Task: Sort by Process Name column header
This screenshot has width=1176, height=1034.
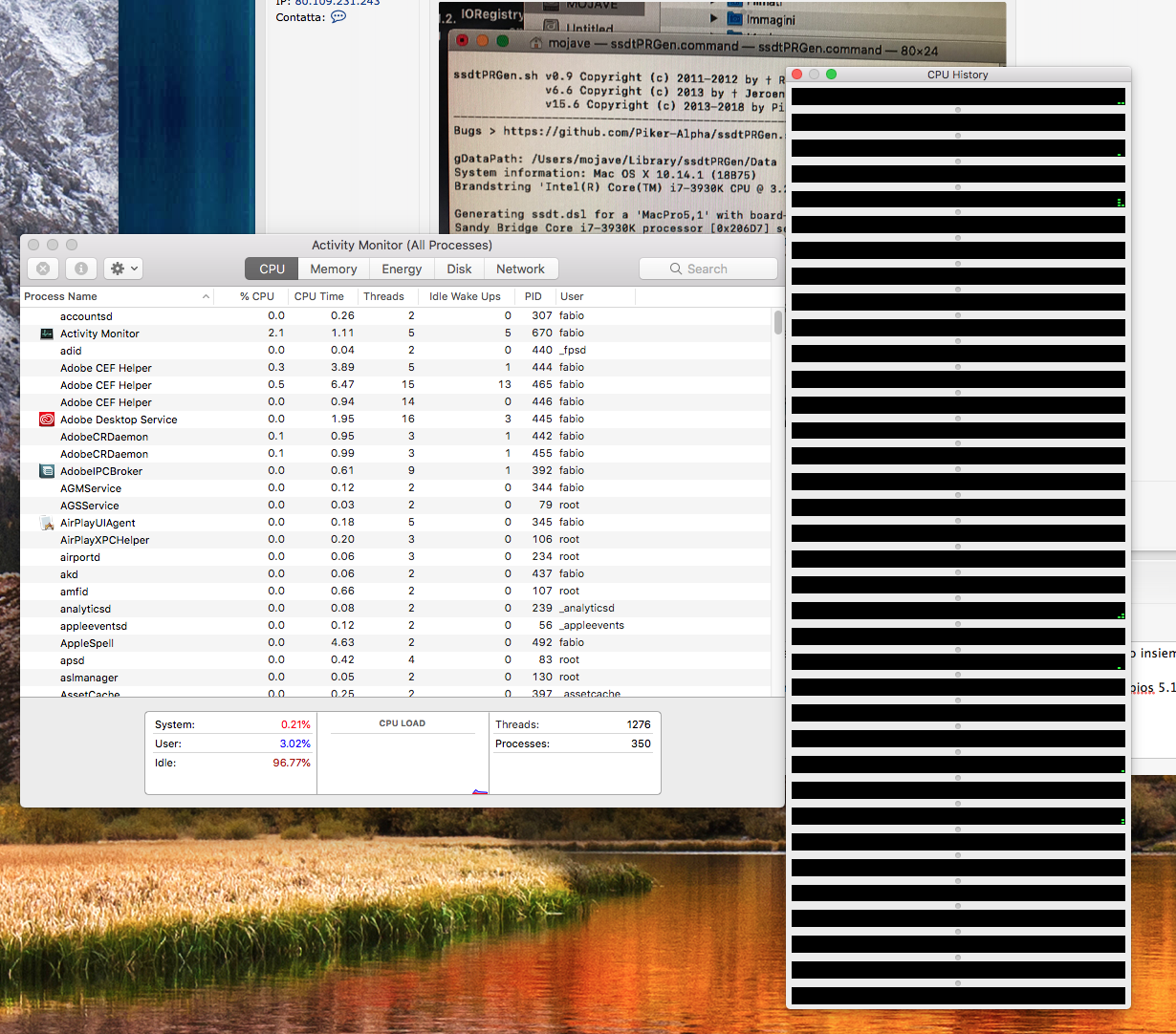Action: (117, 296)
